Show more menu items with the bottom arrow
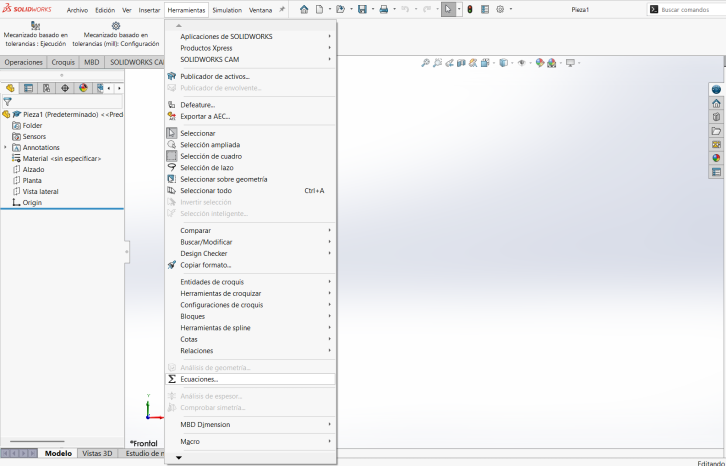This screenshot has width=726, height=466. point(179,458)
